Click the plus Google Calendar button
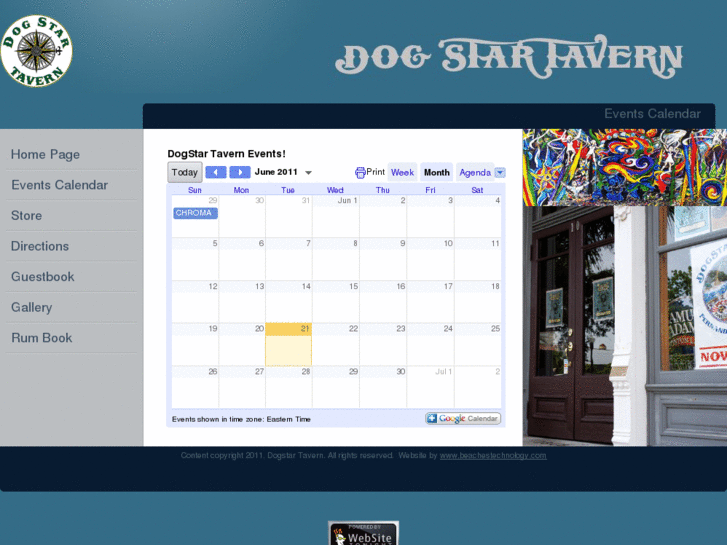This screenshot has height=545, width=727. coord(463,418)
